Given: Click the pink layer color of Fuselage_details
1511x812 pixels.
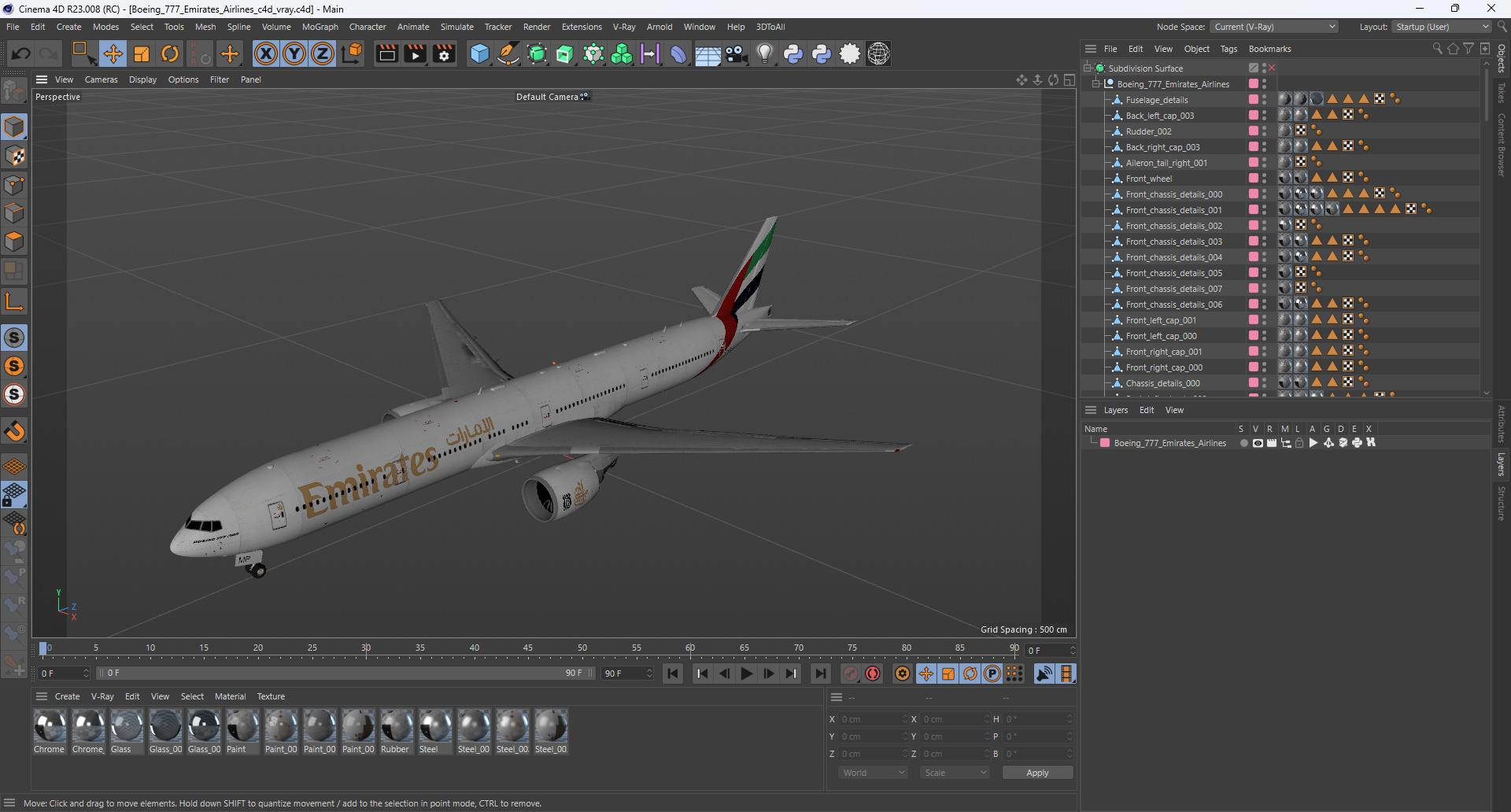Looking at the screenshot, I should [1253, 100].
